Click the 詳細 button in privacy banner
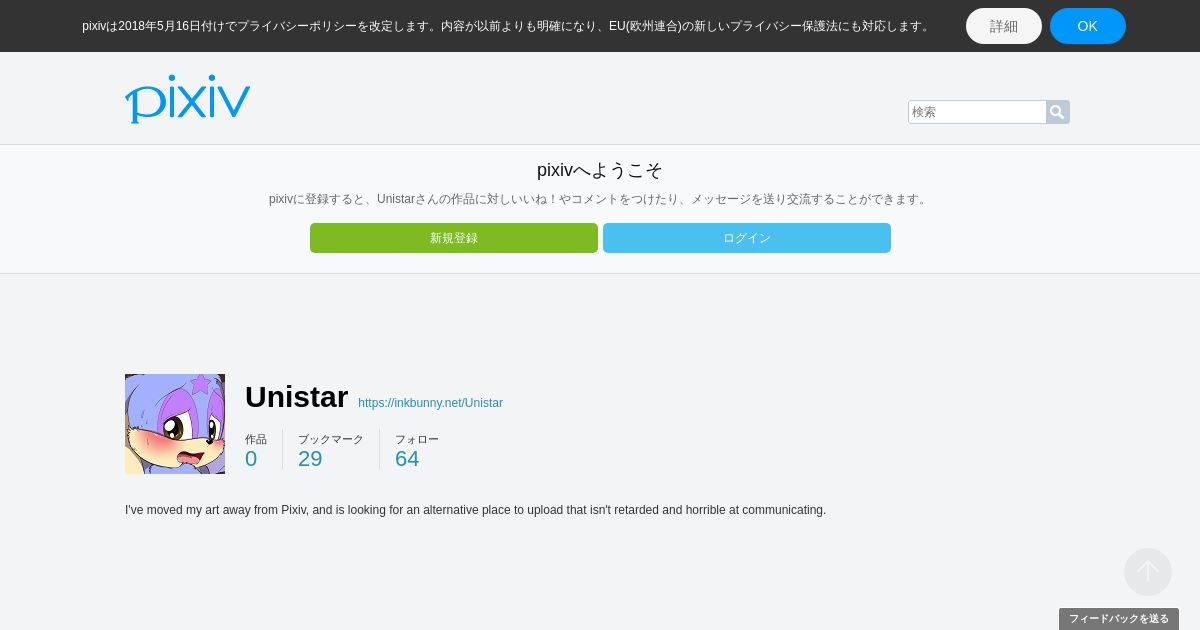 coord(1004,26)
